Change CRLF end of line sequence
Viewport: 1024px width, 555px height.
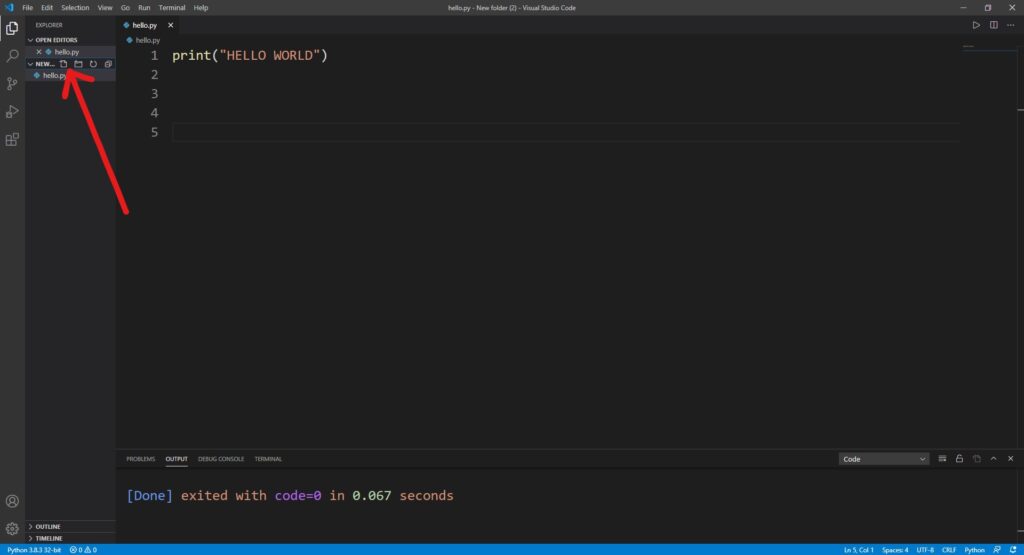(x=949, y=550)
